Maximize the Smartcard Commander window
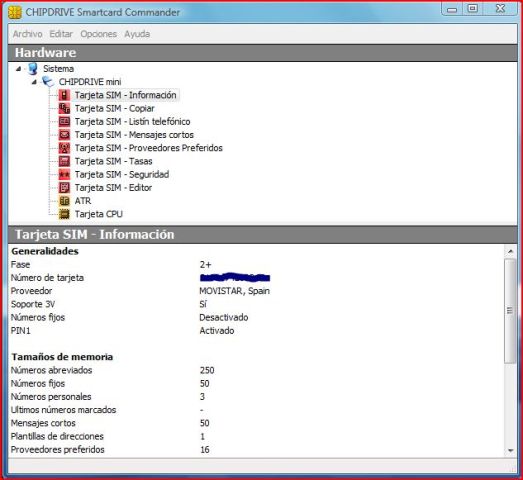Screen dimensions: 523x480 (x=472, y=9)
